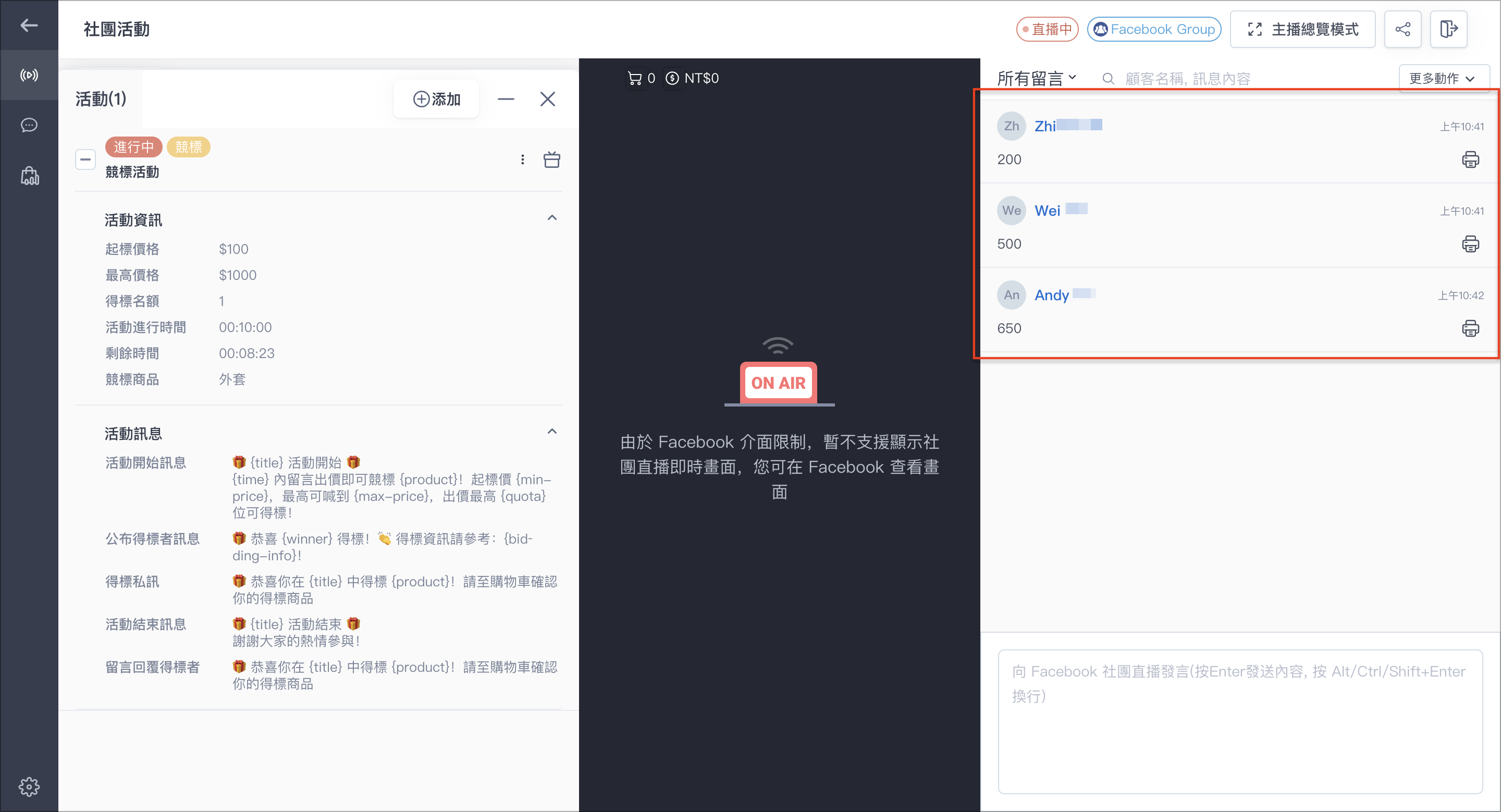Focus the Facebook 社團直播發言 message box

click(x=1240, y=721)
